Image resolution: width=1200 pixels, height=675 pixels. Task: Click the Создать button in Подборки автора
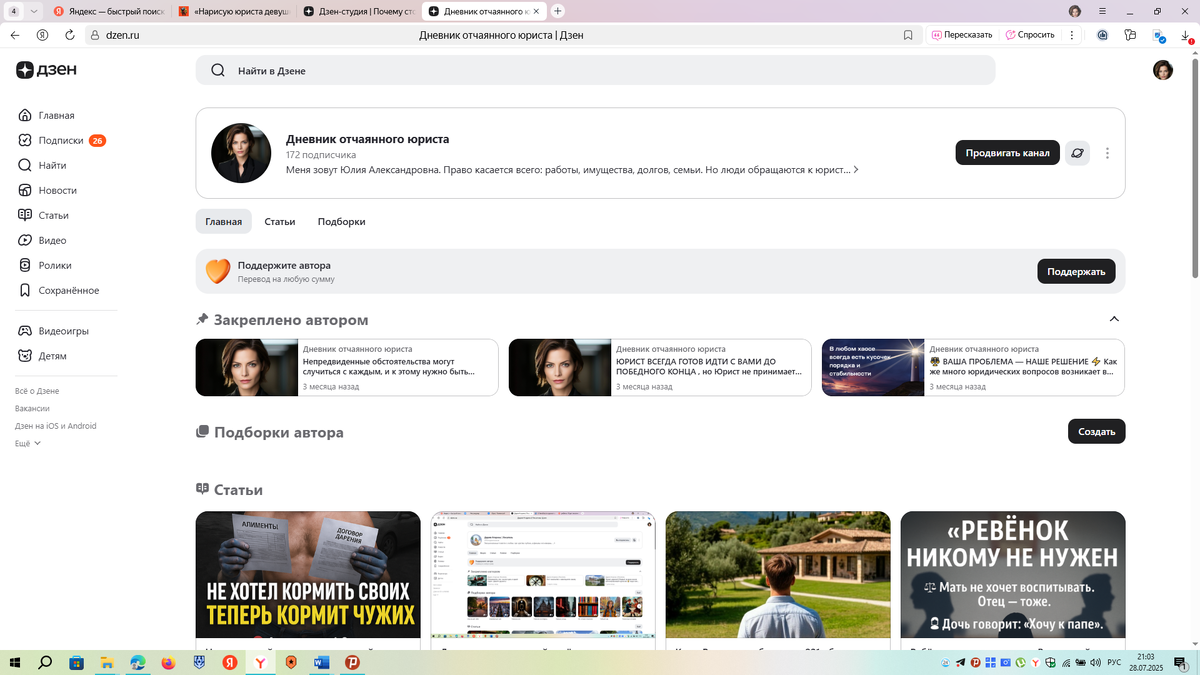tap(1096, 431)
